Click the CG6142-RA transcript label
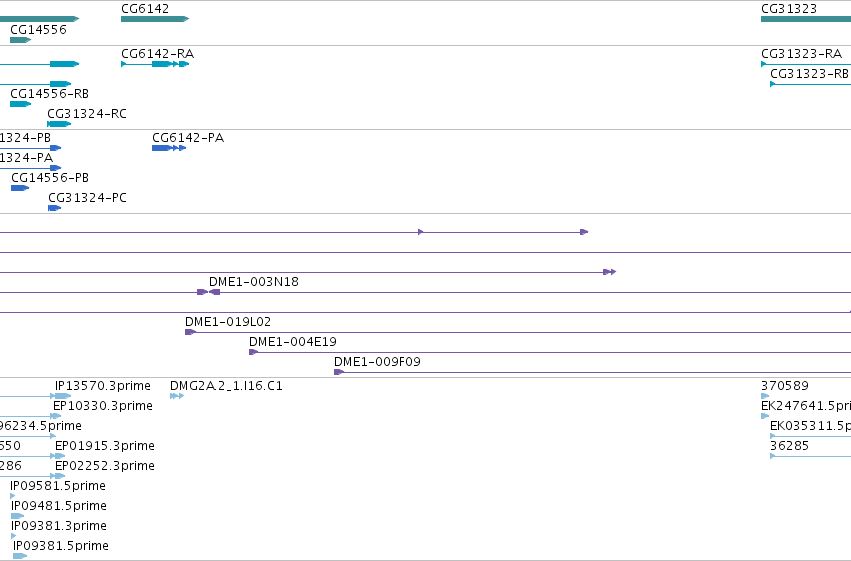The image size is (851, 561). [x=157, y=54]
